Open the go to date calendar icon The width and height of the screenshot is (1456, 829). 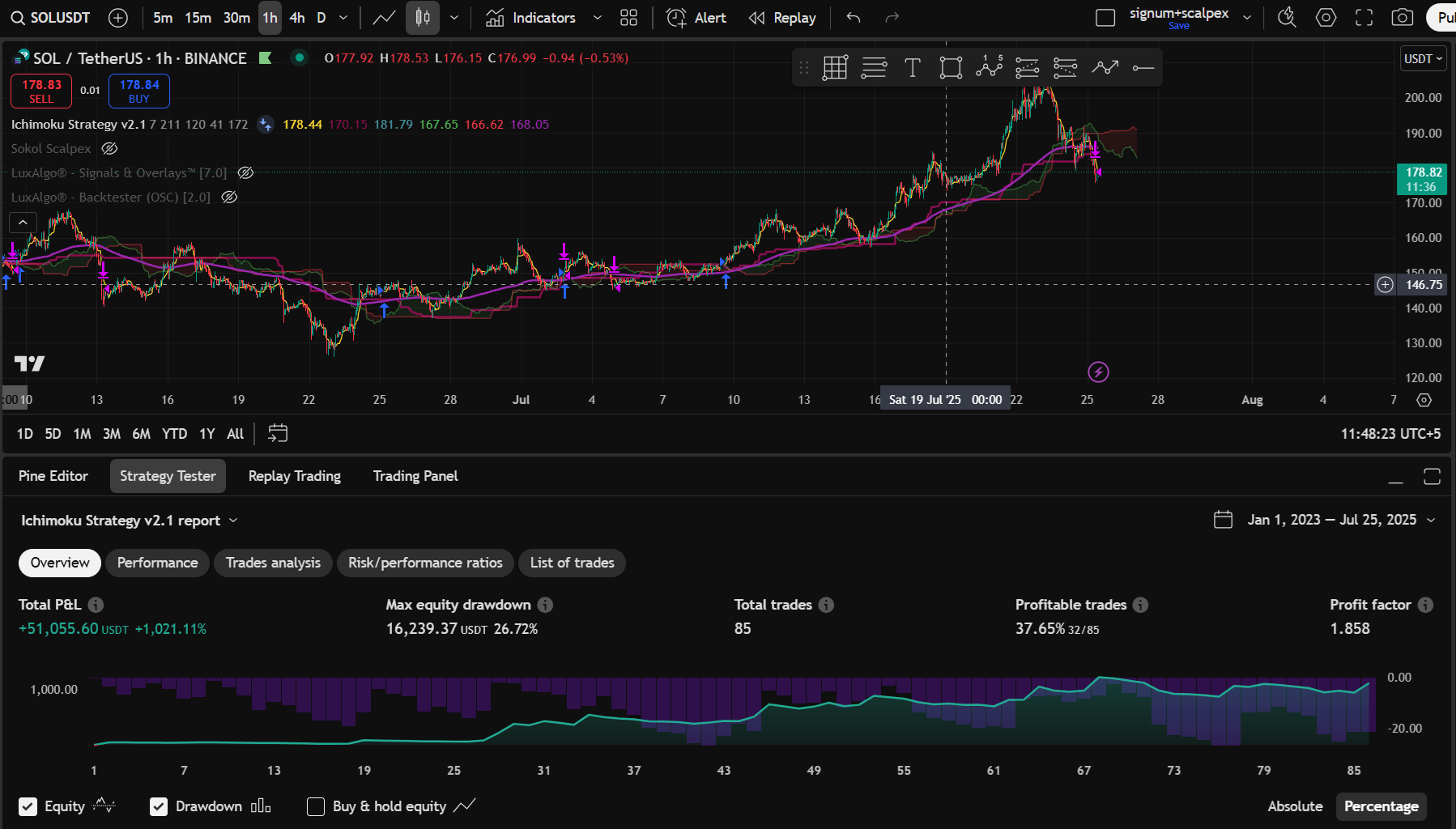coord(278,434)
